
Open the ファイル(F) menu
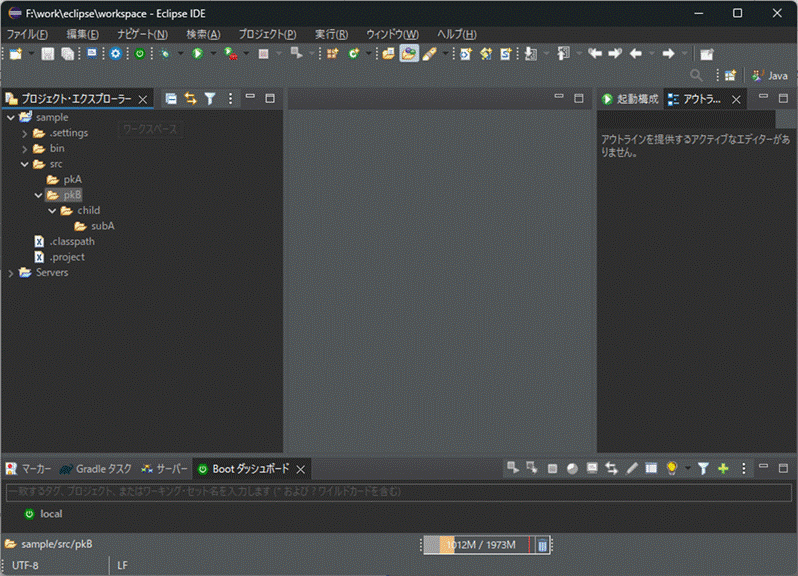pyautogui.click(x=27, y=34)
